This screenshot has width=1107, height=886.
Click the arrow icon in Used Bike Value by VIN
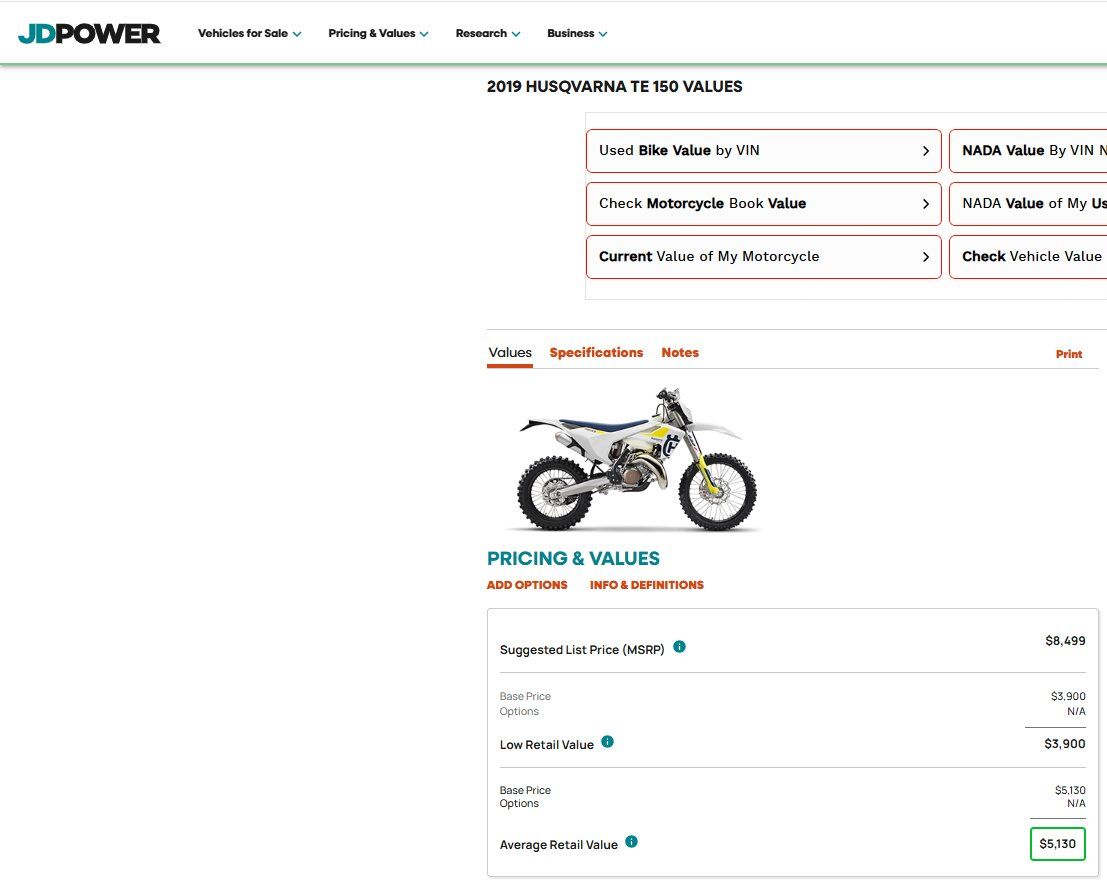(926, 151)
